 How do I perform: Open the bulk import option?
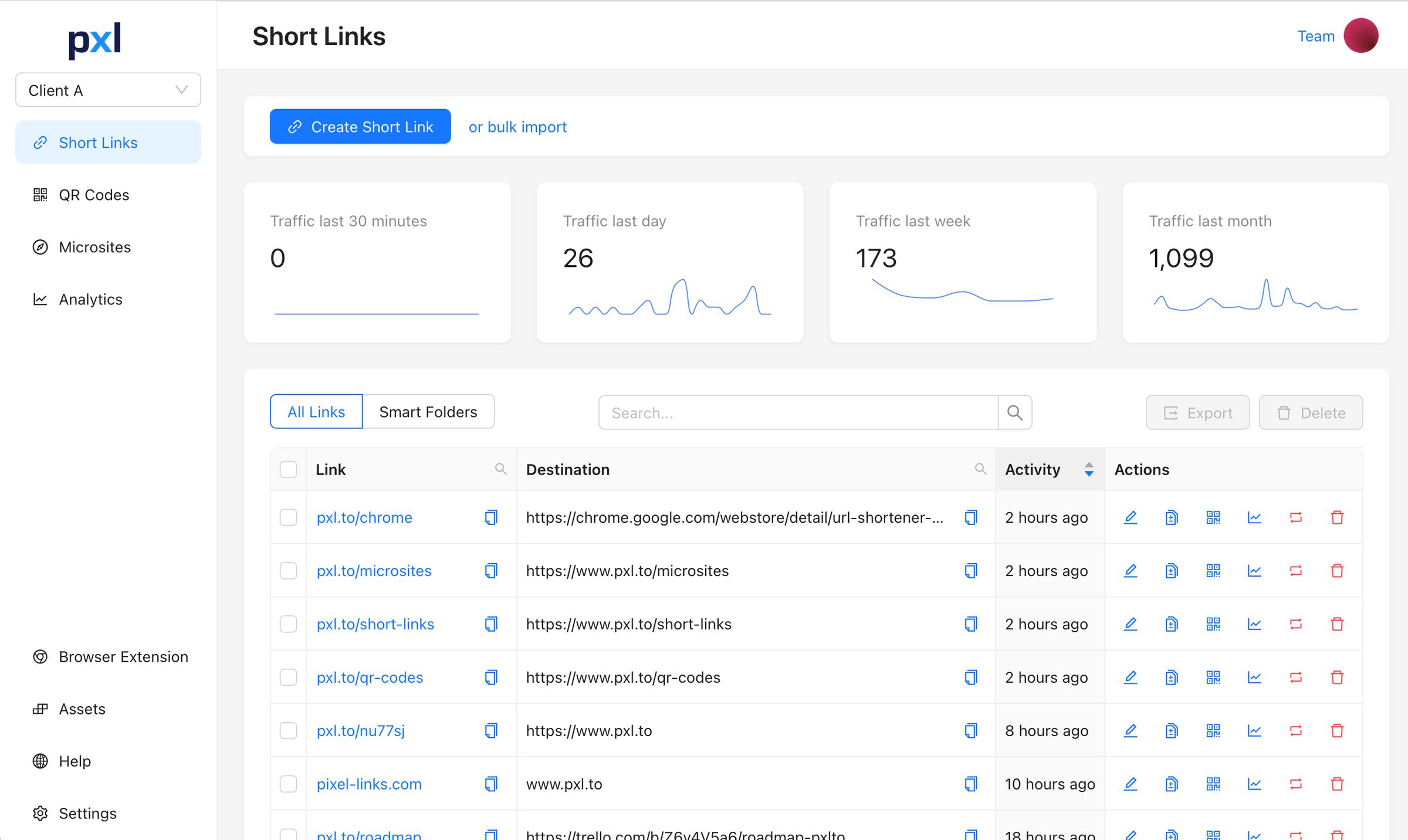[x=517, y=127]
